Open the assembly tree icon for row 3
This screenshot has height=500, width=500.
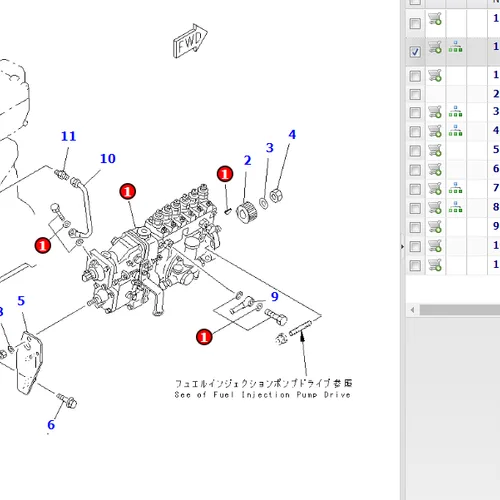pyautogui.click(x=455, y=111)
